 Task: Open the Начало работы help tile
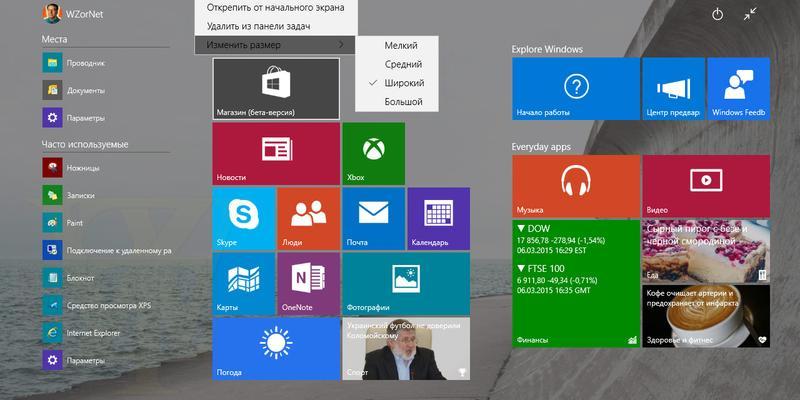pos(576,89)
